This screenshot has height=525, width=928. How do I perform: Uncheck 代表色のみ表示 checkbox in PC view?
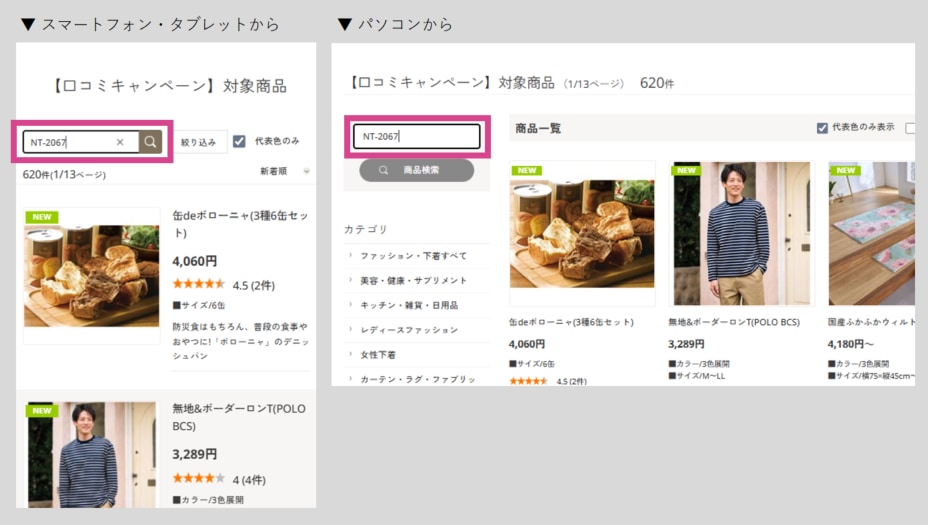[822, 128]
